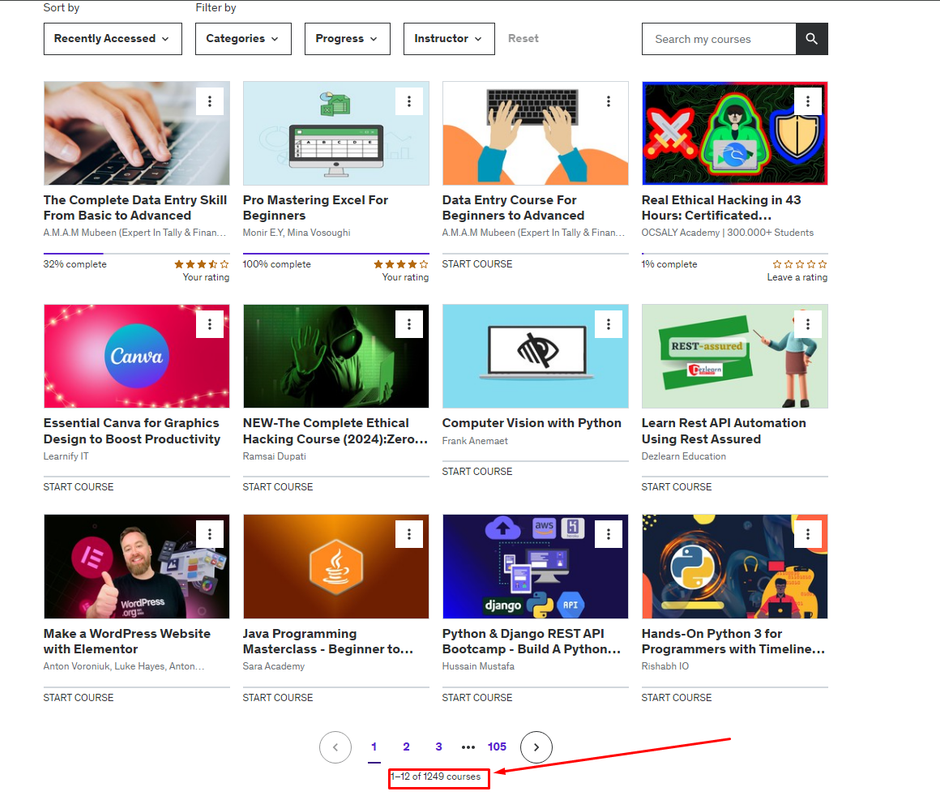
Task: Click instructor text Hussain Mustafa
Action: tap(478, 666)
